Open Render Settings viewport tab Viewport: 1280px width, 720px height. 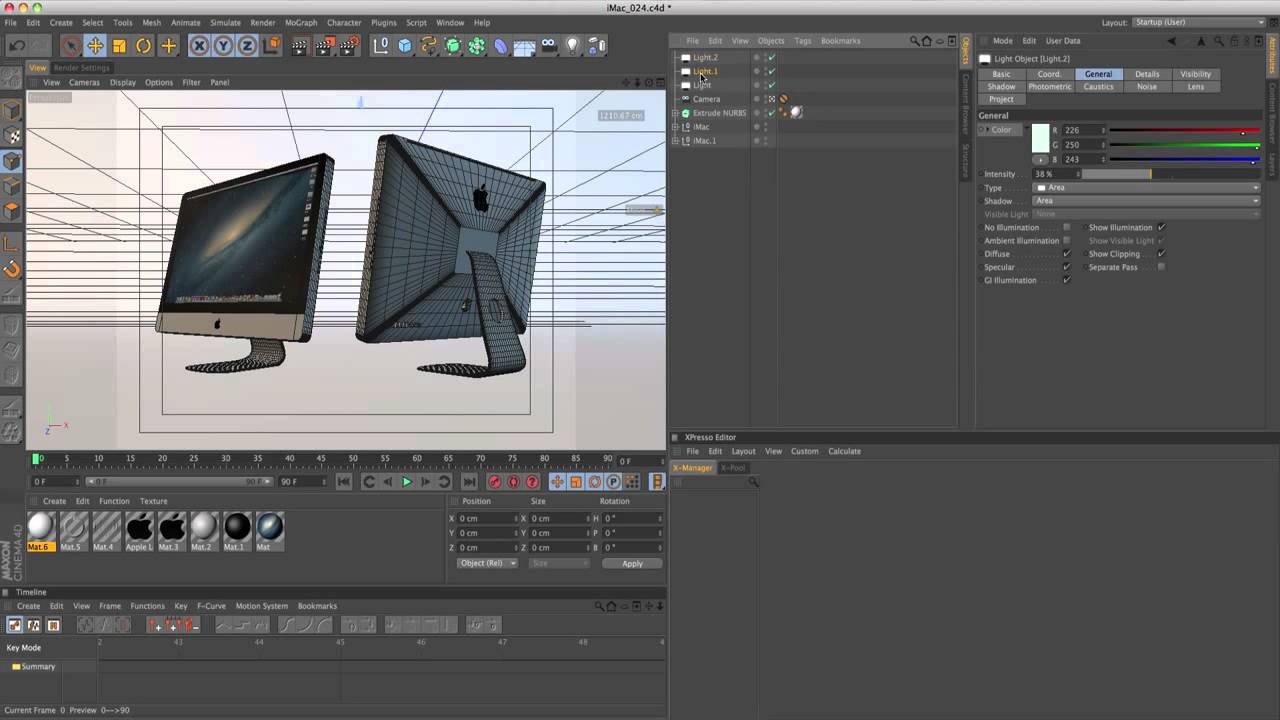coord(81,68)
